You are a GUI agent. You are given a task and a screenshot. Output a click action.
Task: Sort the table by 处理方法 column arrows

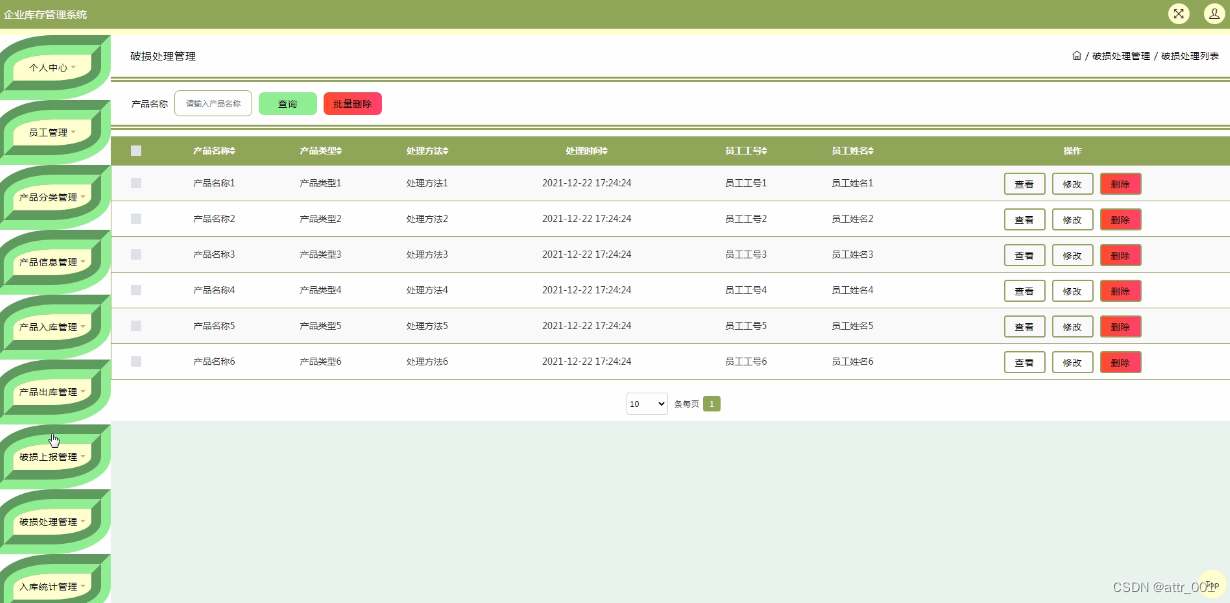(446, 151)
